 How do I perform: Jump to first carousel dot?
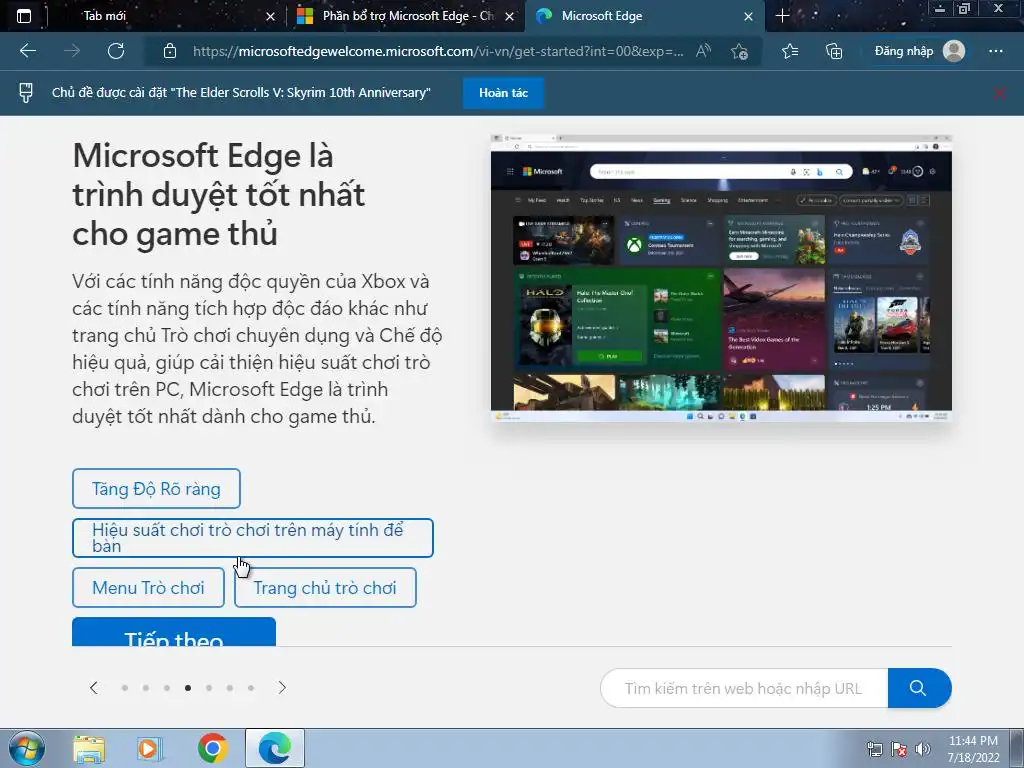point(125,688)
